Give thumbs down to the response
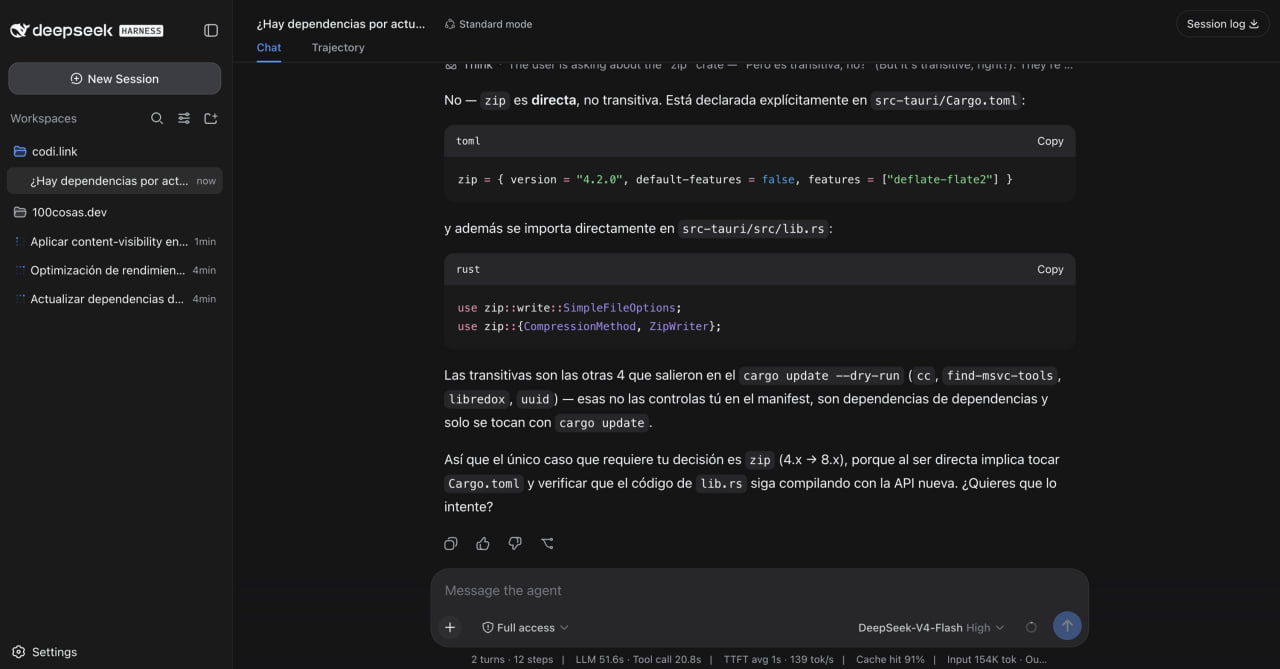This screenshot has height=669, width=1280. tap(515, 544)
